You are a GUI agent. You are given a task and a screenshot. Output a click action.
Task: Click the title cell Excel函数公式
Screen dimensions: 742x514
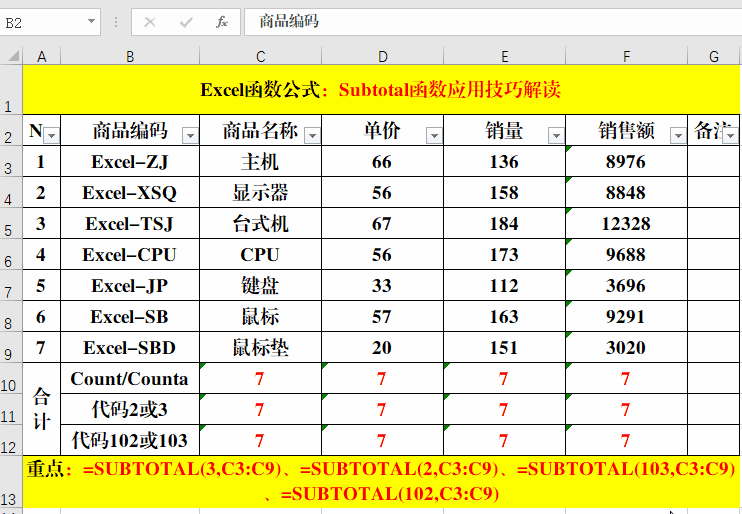381,90
